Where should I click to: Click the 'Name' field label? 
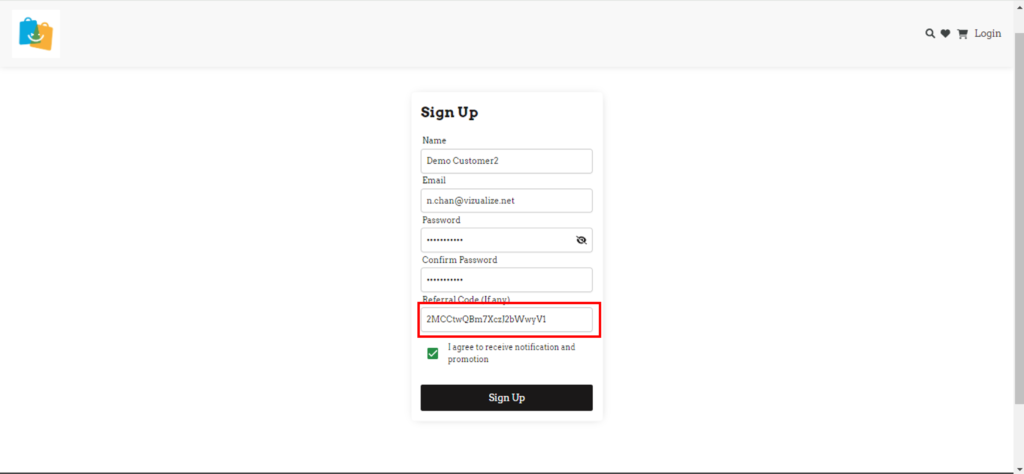click(434, 141)
